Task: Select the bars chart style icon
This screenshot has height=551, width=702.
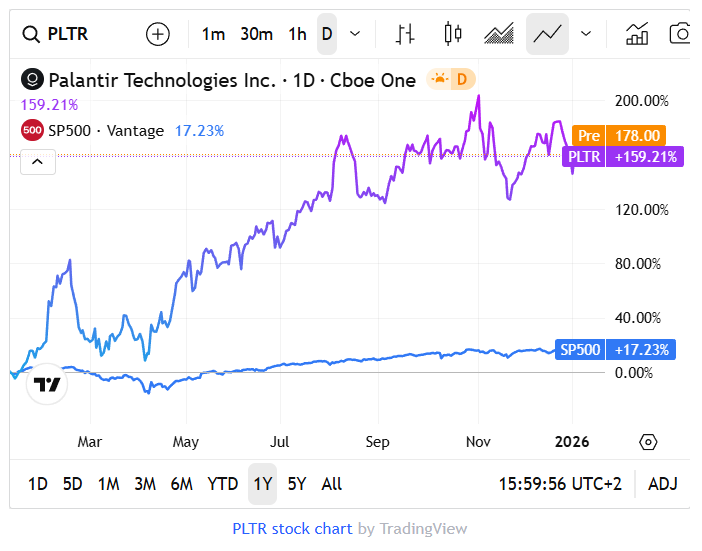Action: click(405, 34)
